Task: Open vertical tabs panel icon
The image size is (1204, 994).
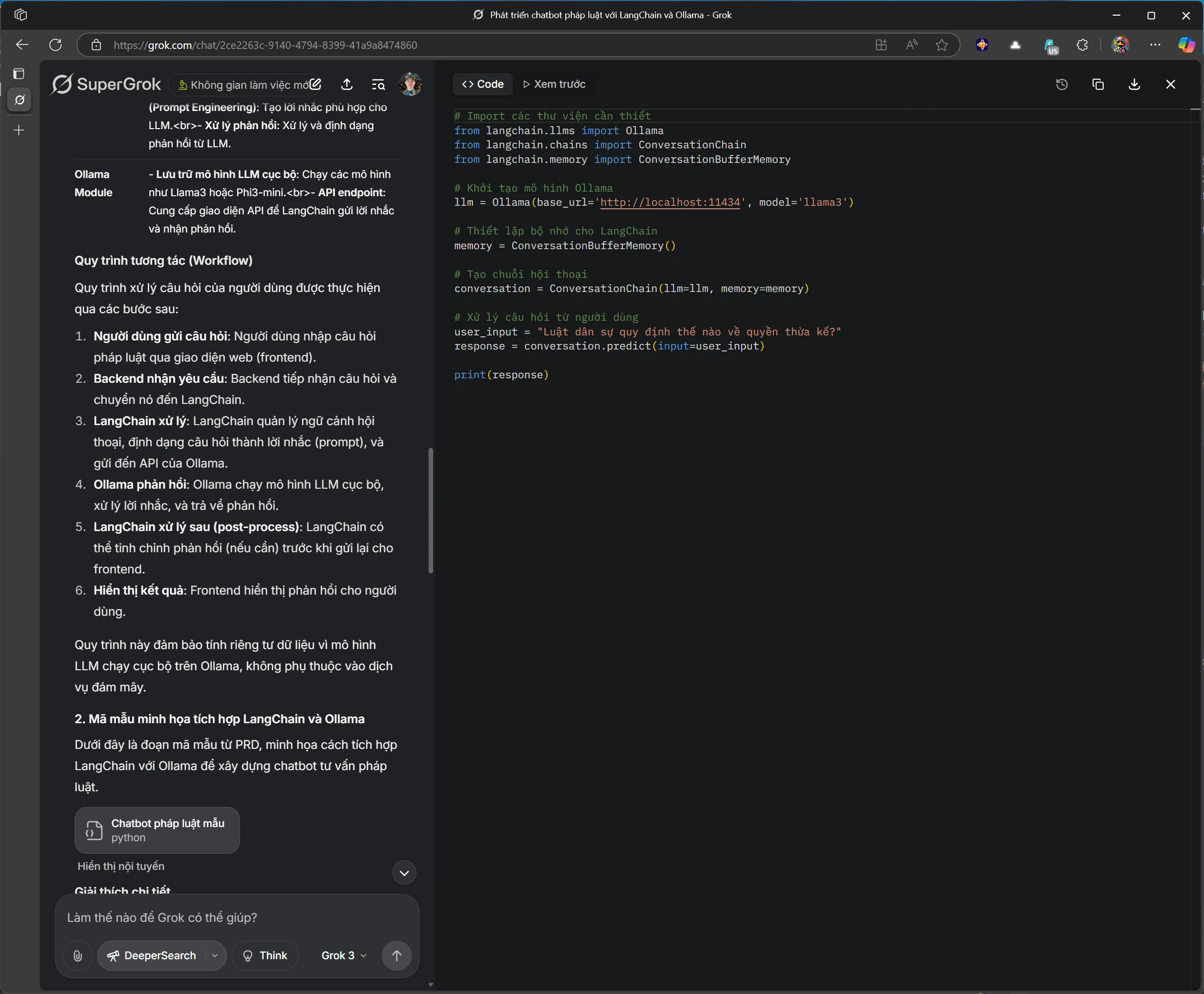Action: tap(19, 73)
